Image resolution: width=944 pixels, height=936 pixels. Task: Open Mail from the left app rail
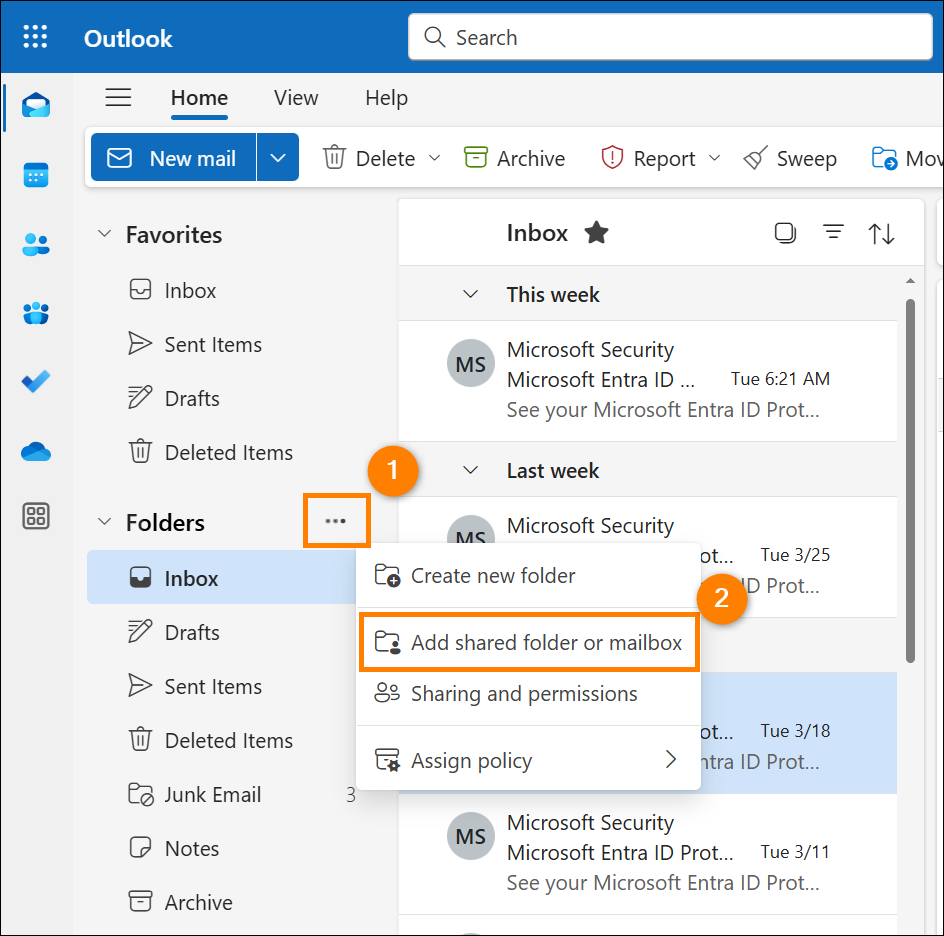point(36,106)
